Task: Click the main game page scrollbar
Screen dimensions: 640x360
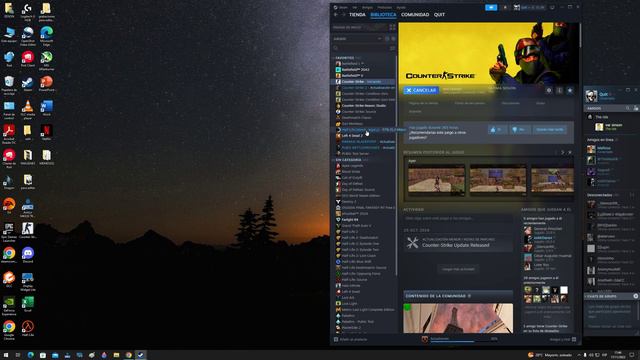Action: [580, 35]
